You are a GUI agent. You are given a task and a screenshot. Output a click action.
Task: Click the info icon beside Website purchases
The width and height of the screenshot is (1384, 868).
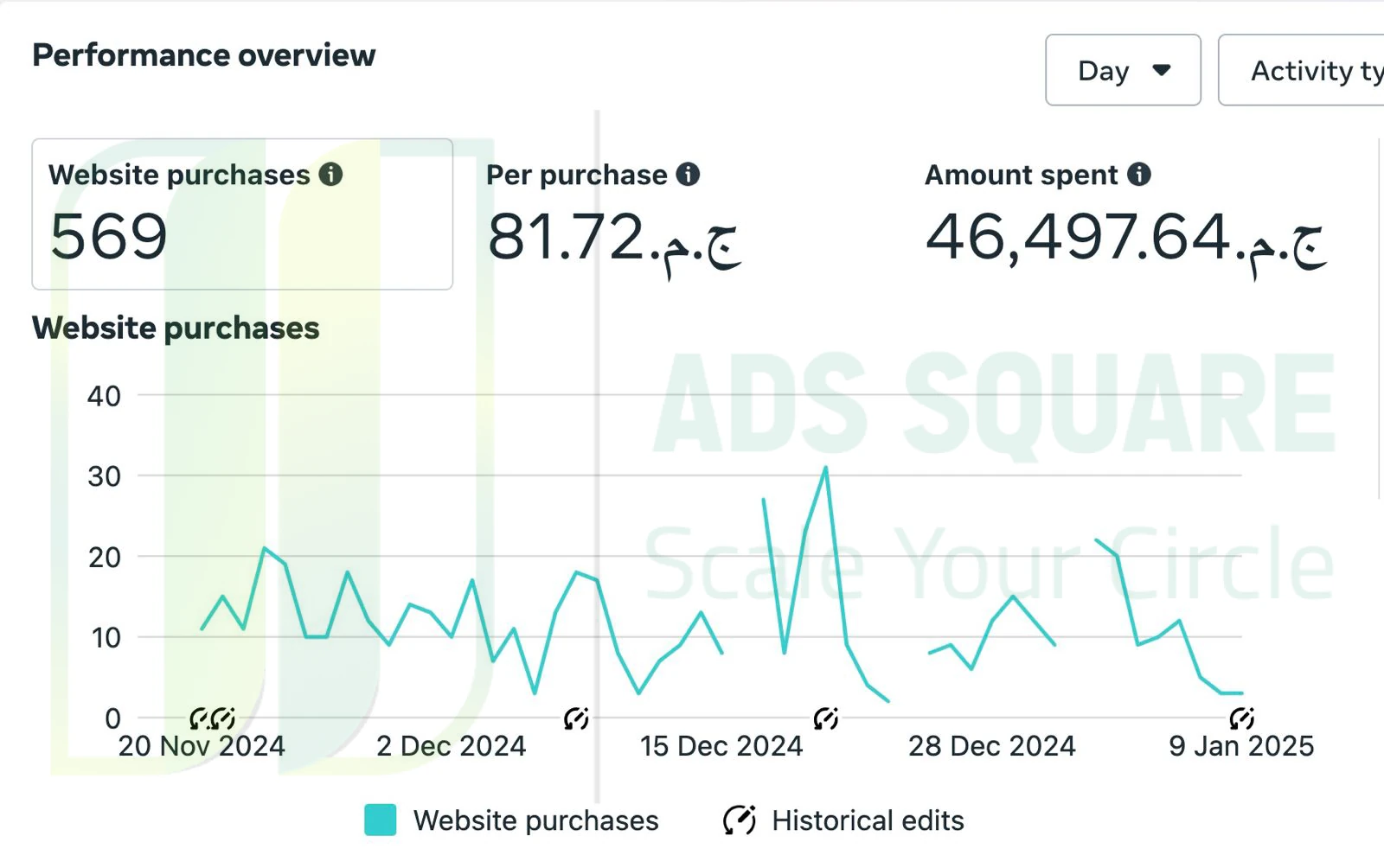330,175
